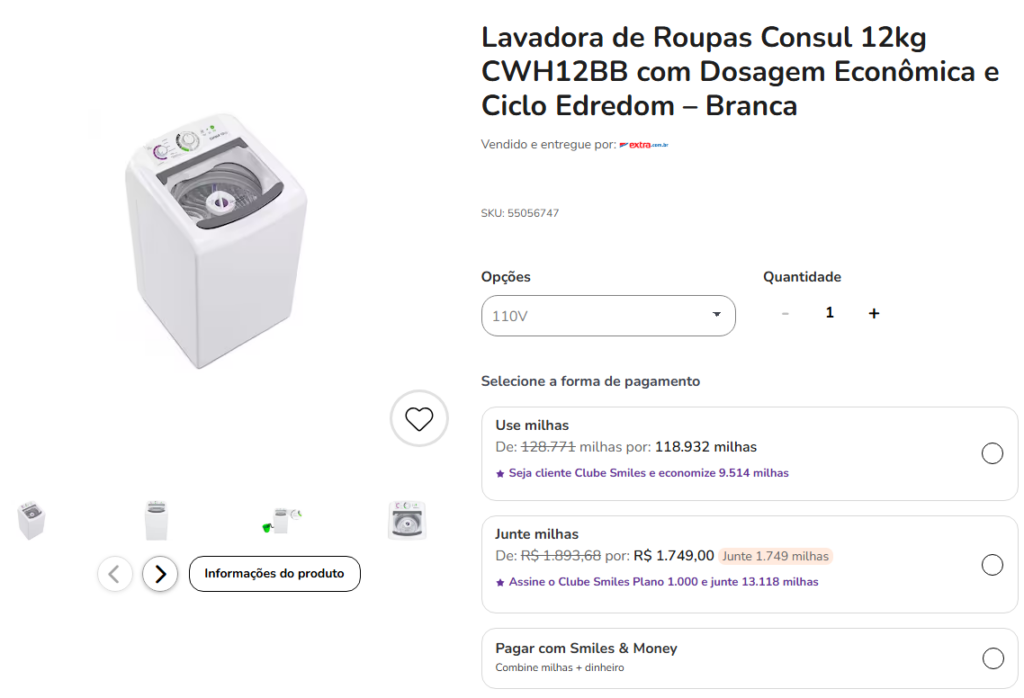Viewport: 1024px width, 698px height.
Task: Add product to favorites with heart icon
Action: pos(419,418)
